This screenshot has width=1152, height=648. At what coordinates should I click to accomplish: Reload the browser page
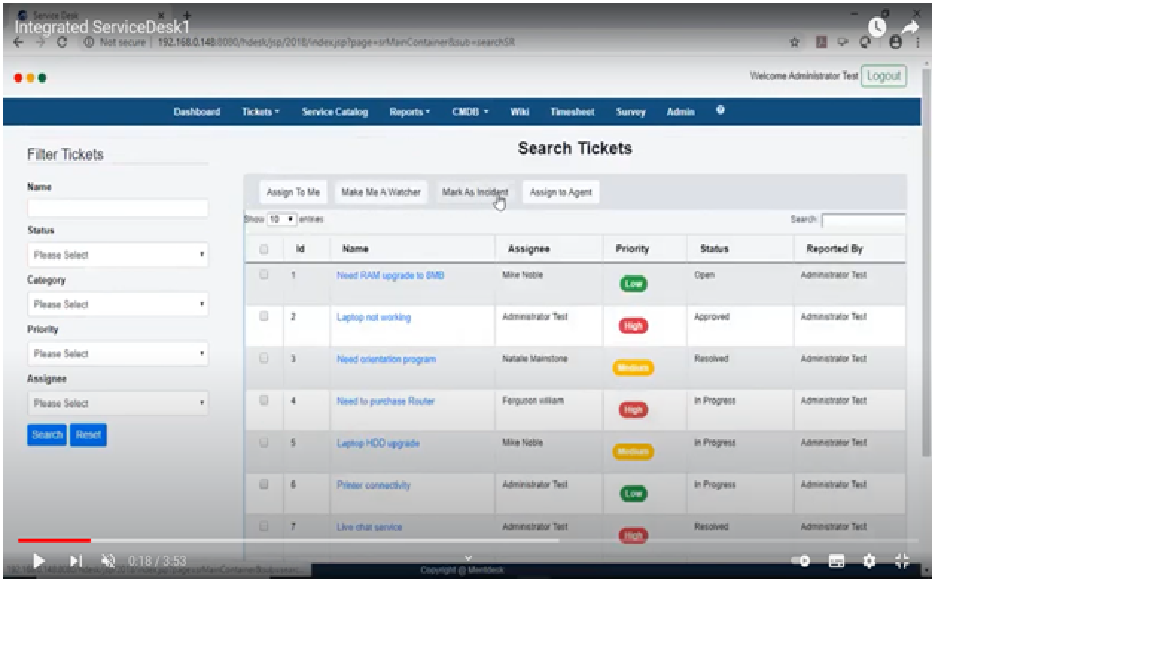point(62,43)
